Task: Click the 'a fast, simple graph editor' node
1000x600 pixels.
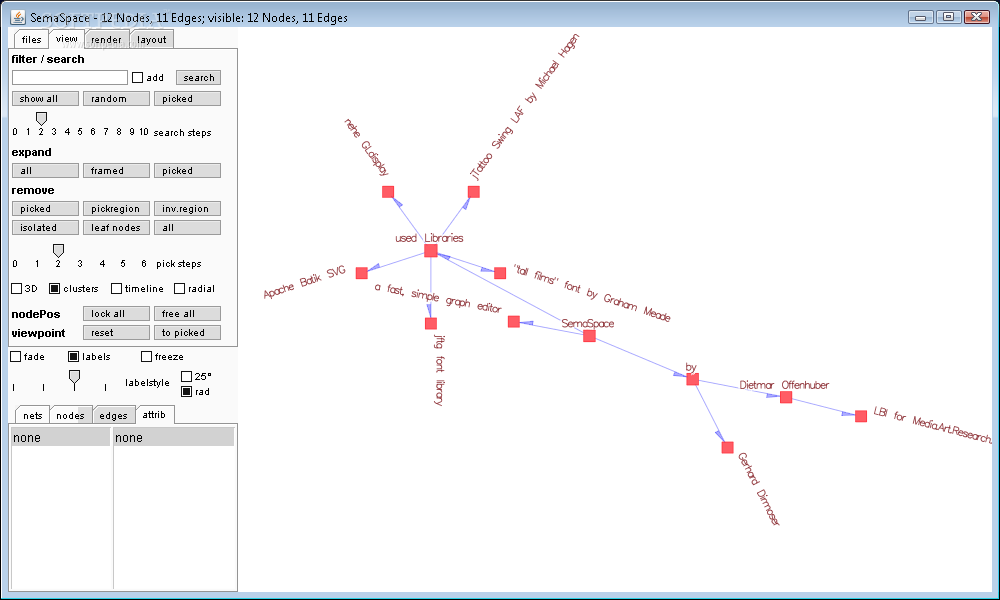Action: tap(514, 321)
